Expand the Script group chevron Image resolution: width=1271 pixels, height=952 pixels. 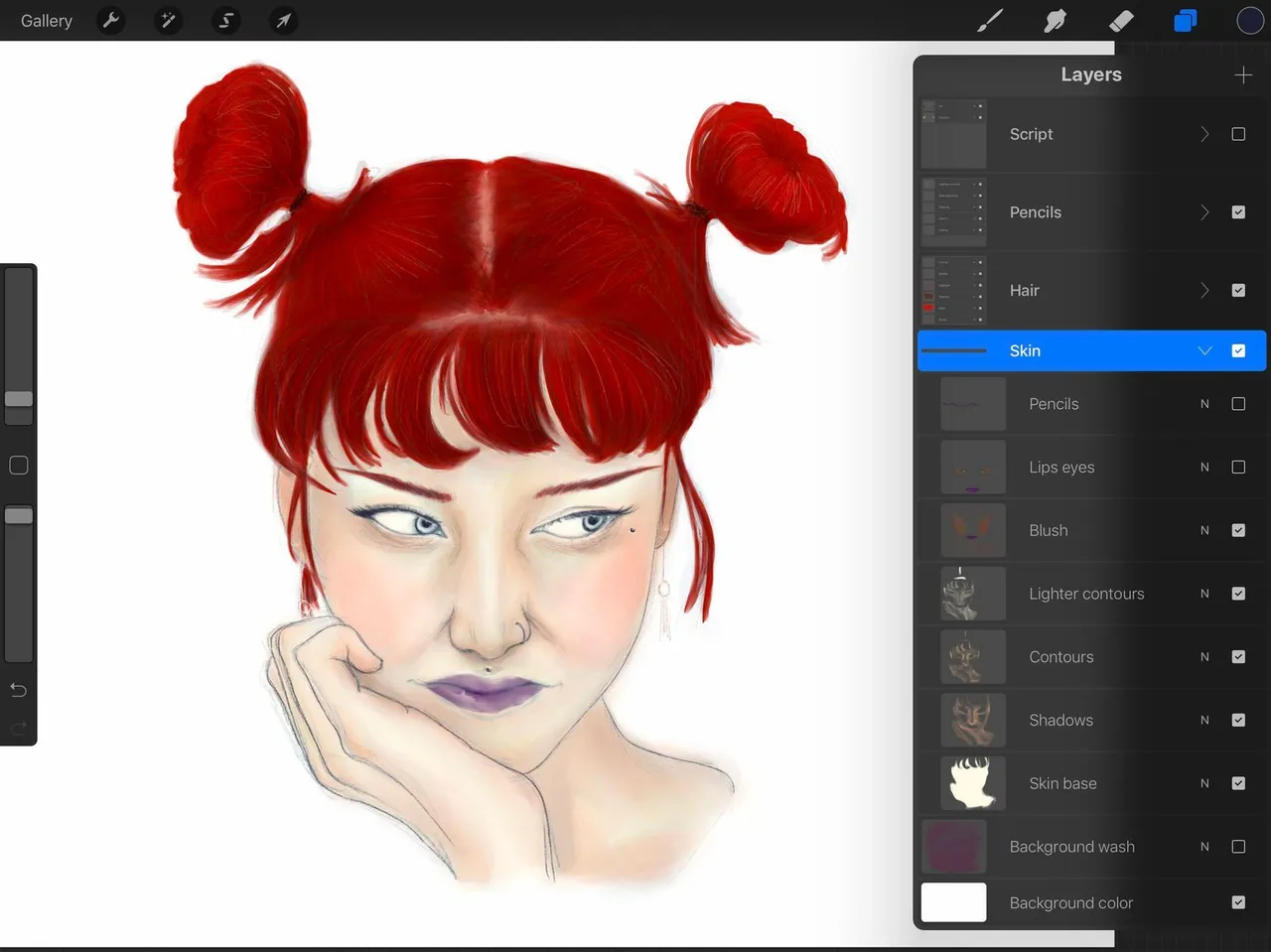pos(1204,134)
